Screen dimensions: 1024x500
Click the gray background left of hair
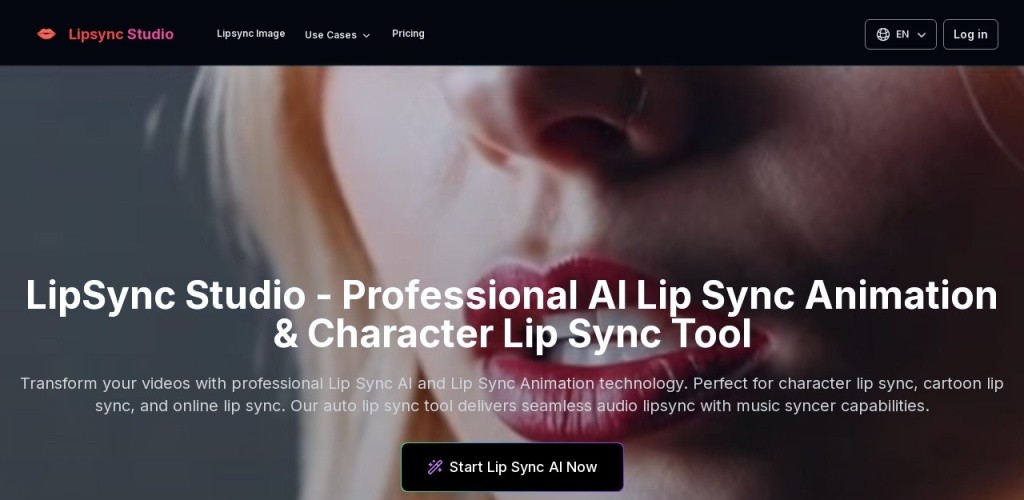click(x=78, y=183)
